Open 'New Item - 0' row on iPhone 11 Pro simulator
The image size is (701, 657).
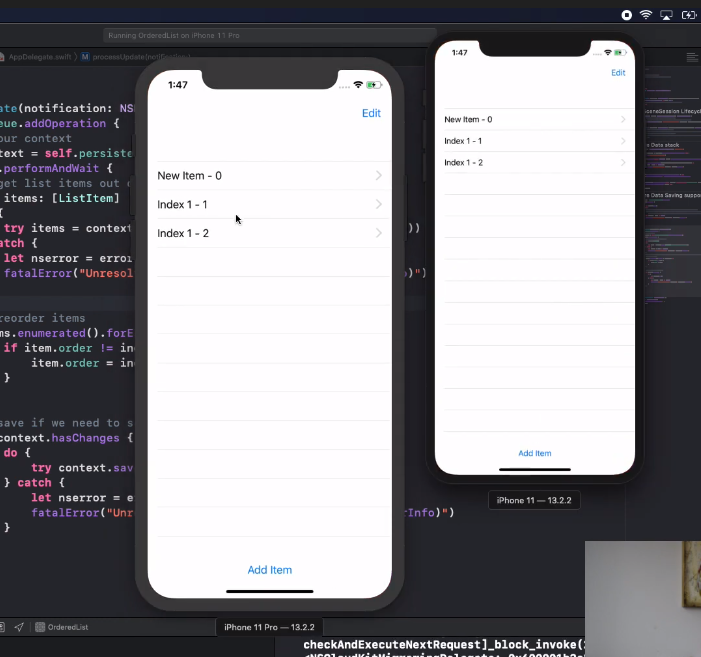(x=270, y=176)
